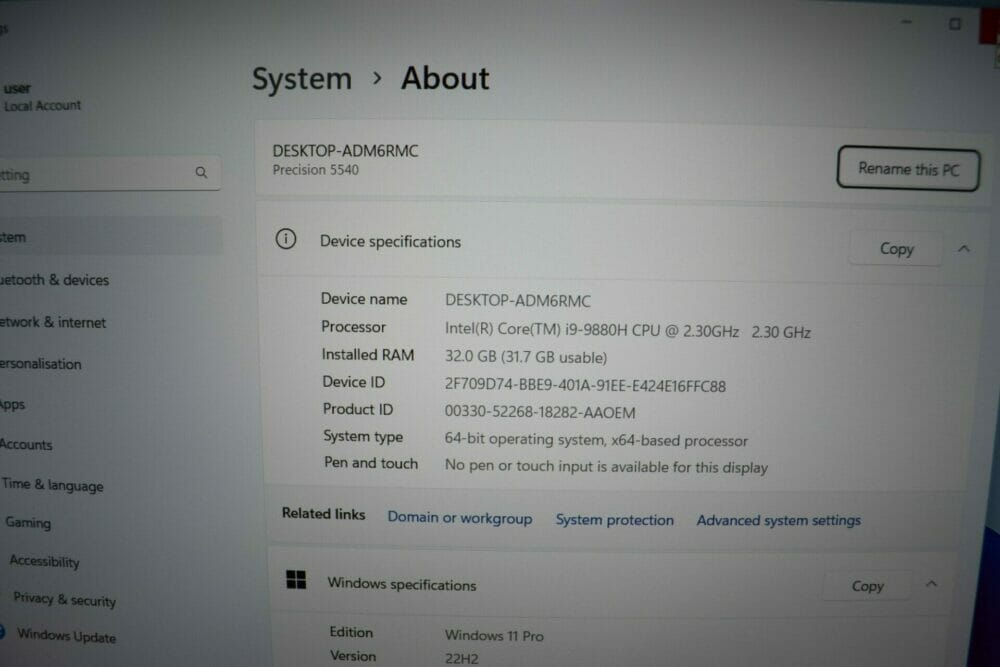Open Privacy & security settings
1000x667 pixels.
(x=64, y=599)
